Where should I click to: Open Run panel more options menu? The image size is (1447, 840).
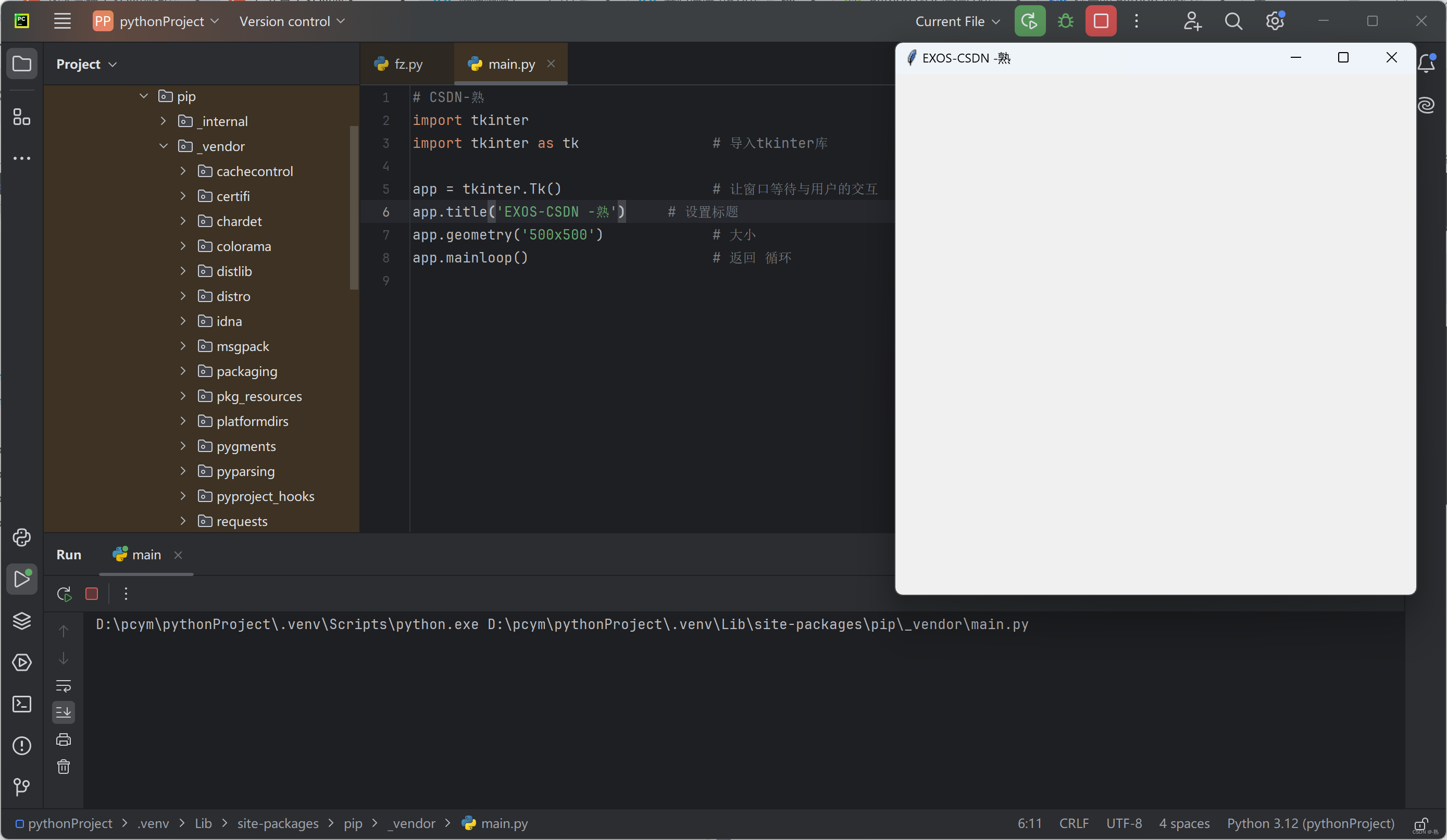tap(126, 594)
